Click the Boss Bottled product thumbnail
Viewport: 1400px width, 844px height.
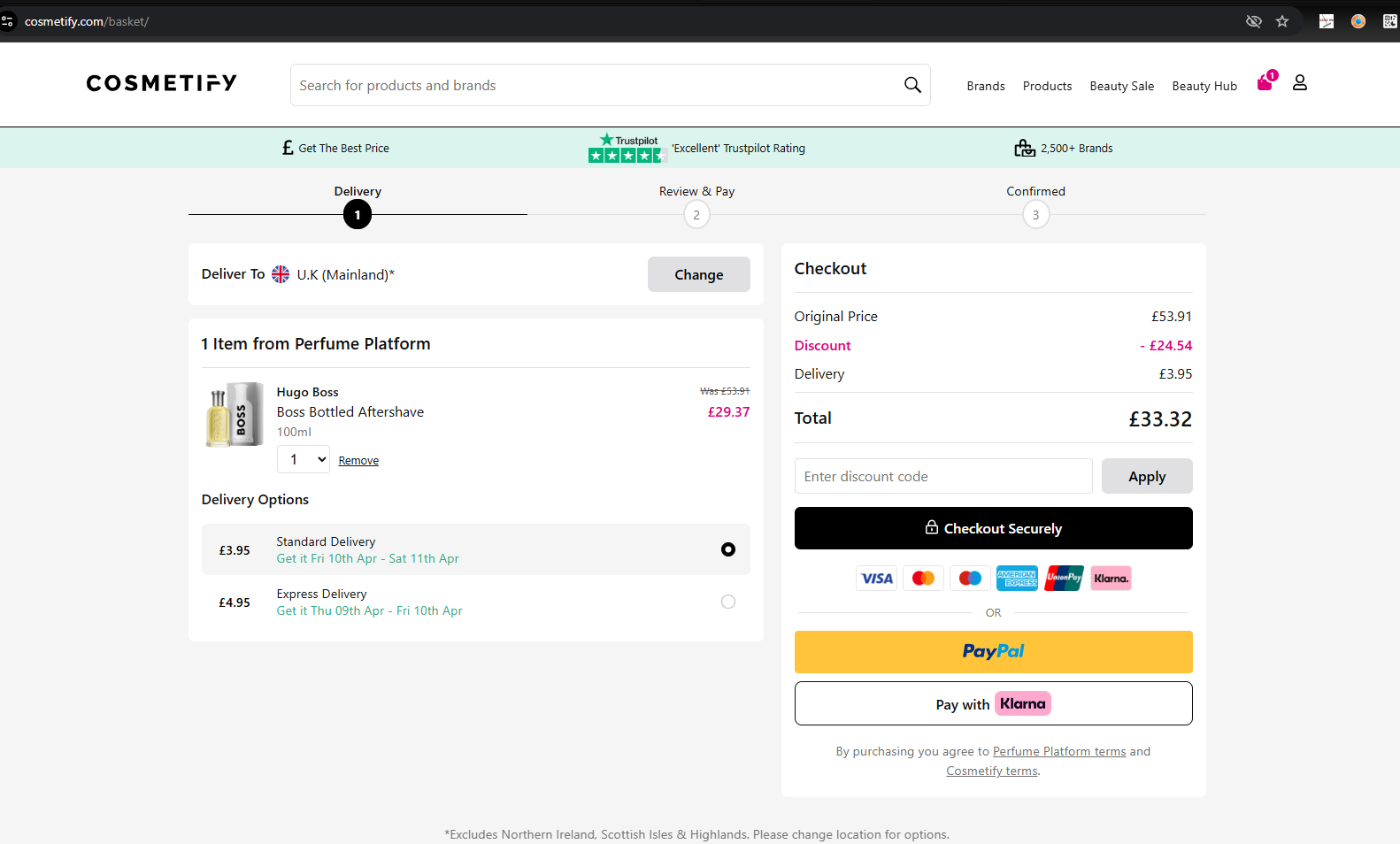tap(235, 414)
